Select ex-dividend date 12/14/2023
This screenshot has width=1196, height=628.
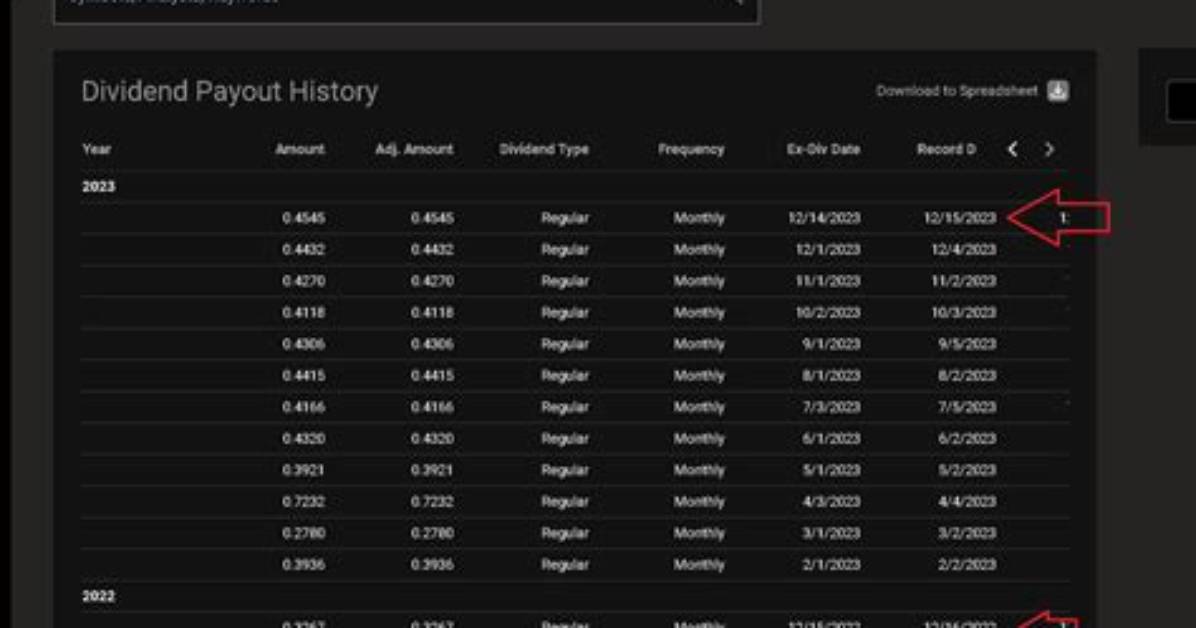pyautogui.click(x=825, y=218)
